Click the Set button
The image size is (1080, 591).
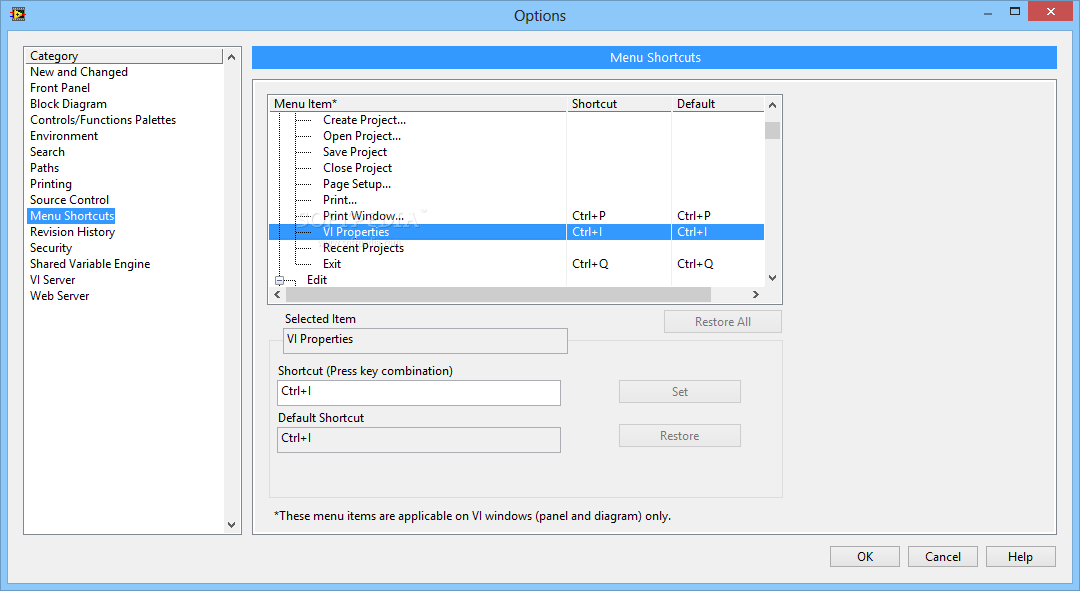coord(680,391)
